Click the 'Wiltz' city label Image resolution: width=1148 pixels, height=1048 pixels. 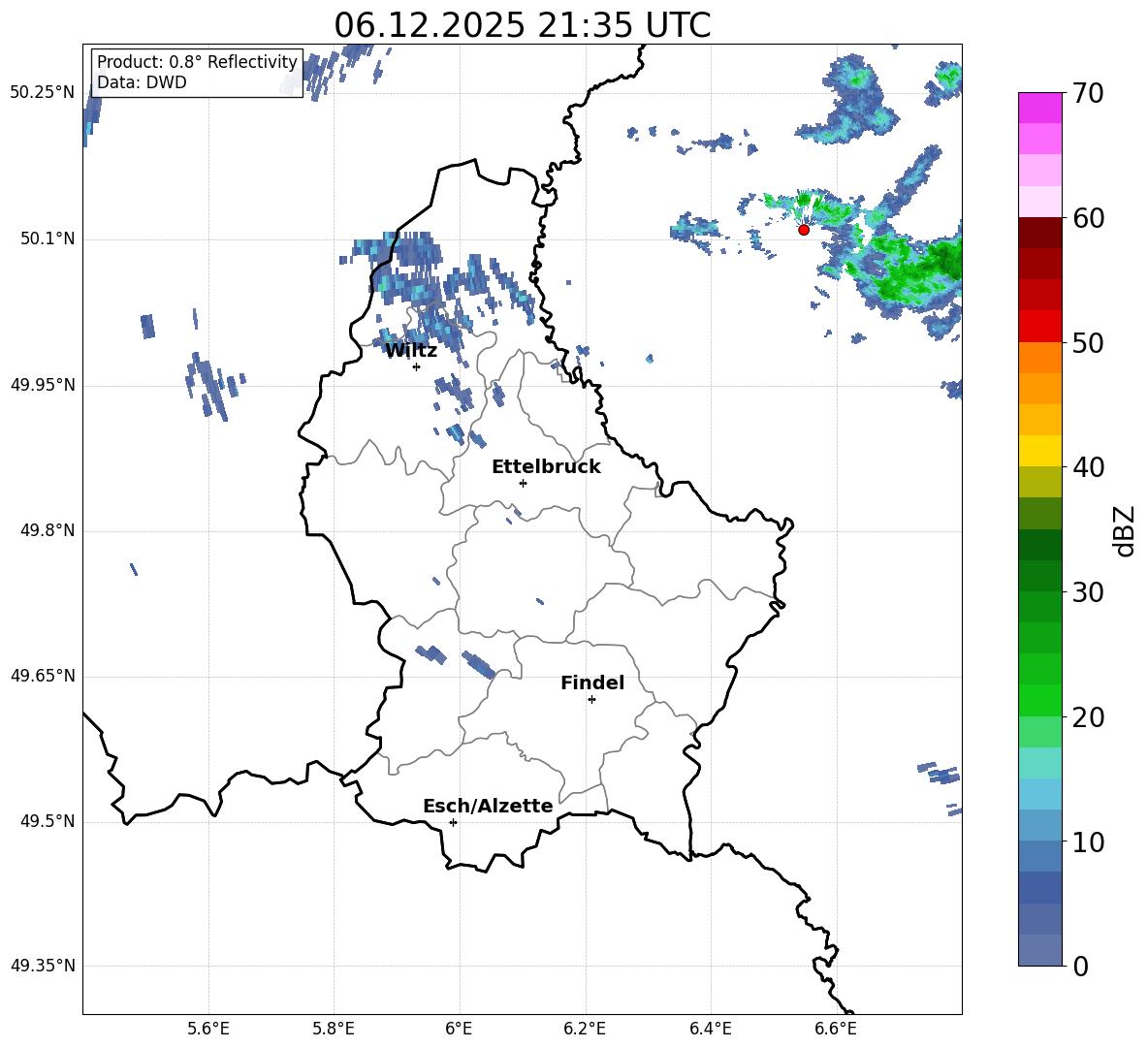pyautogui.click(x=411, y=351)
